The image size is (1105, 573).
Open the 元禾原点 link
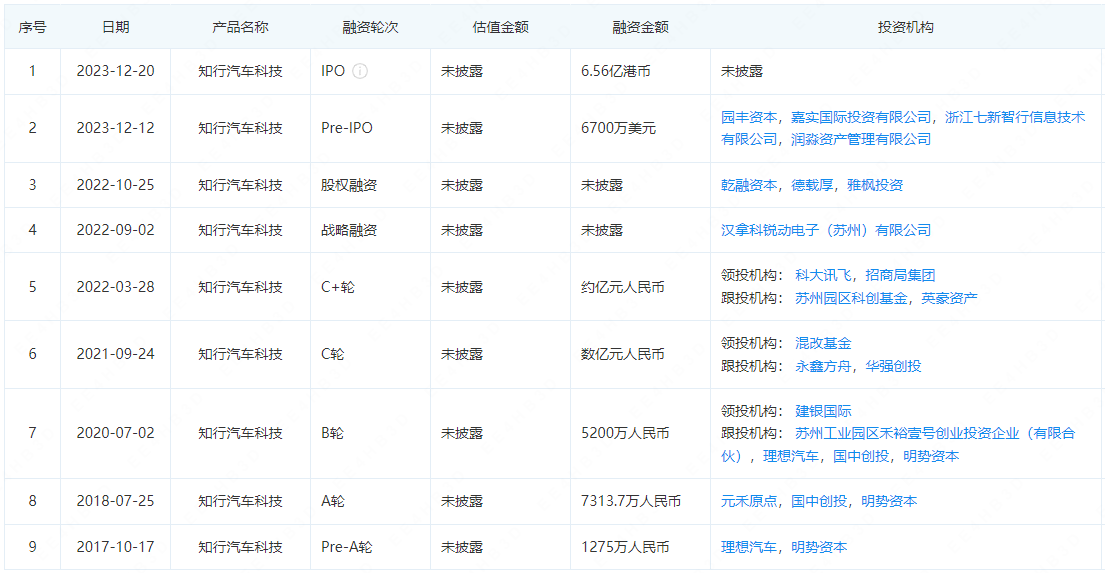point(748,501)
